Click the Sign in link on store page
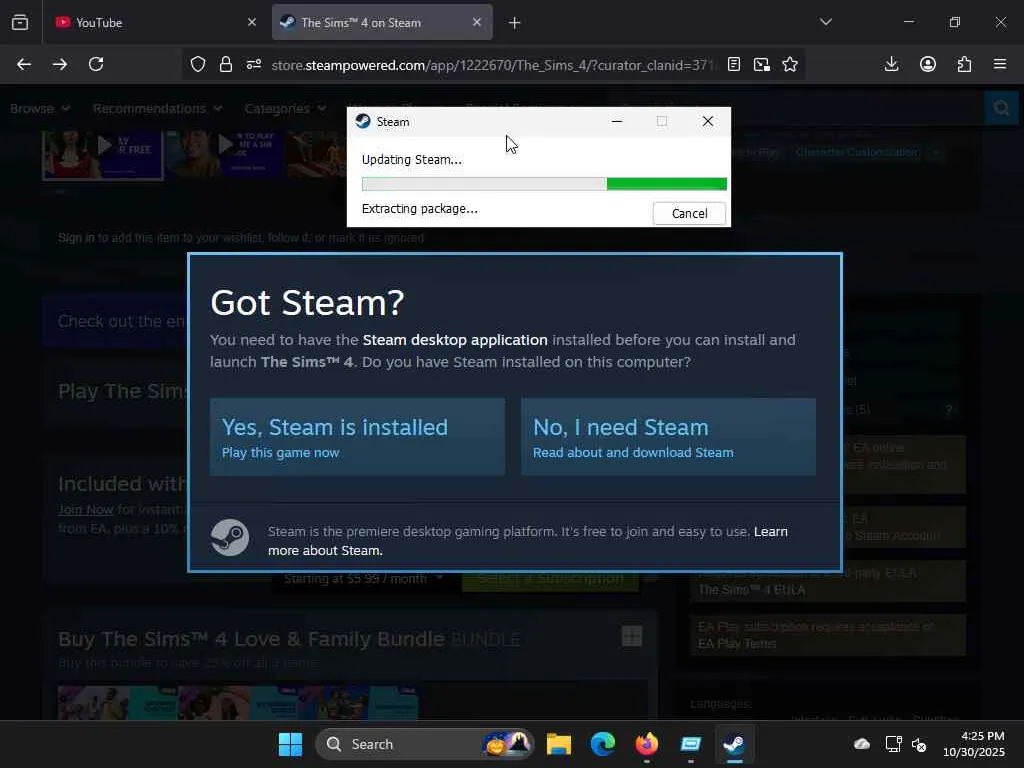Screen dimensions: 1024x768 point(76,238)
